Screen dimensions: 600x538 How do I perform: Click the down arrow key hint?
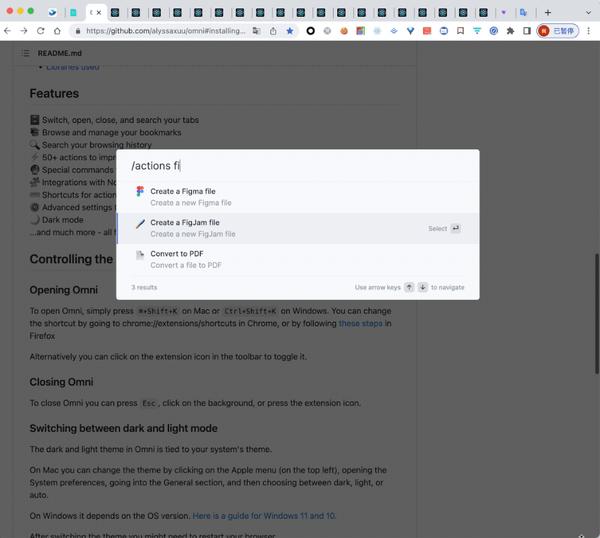(422, 287)
